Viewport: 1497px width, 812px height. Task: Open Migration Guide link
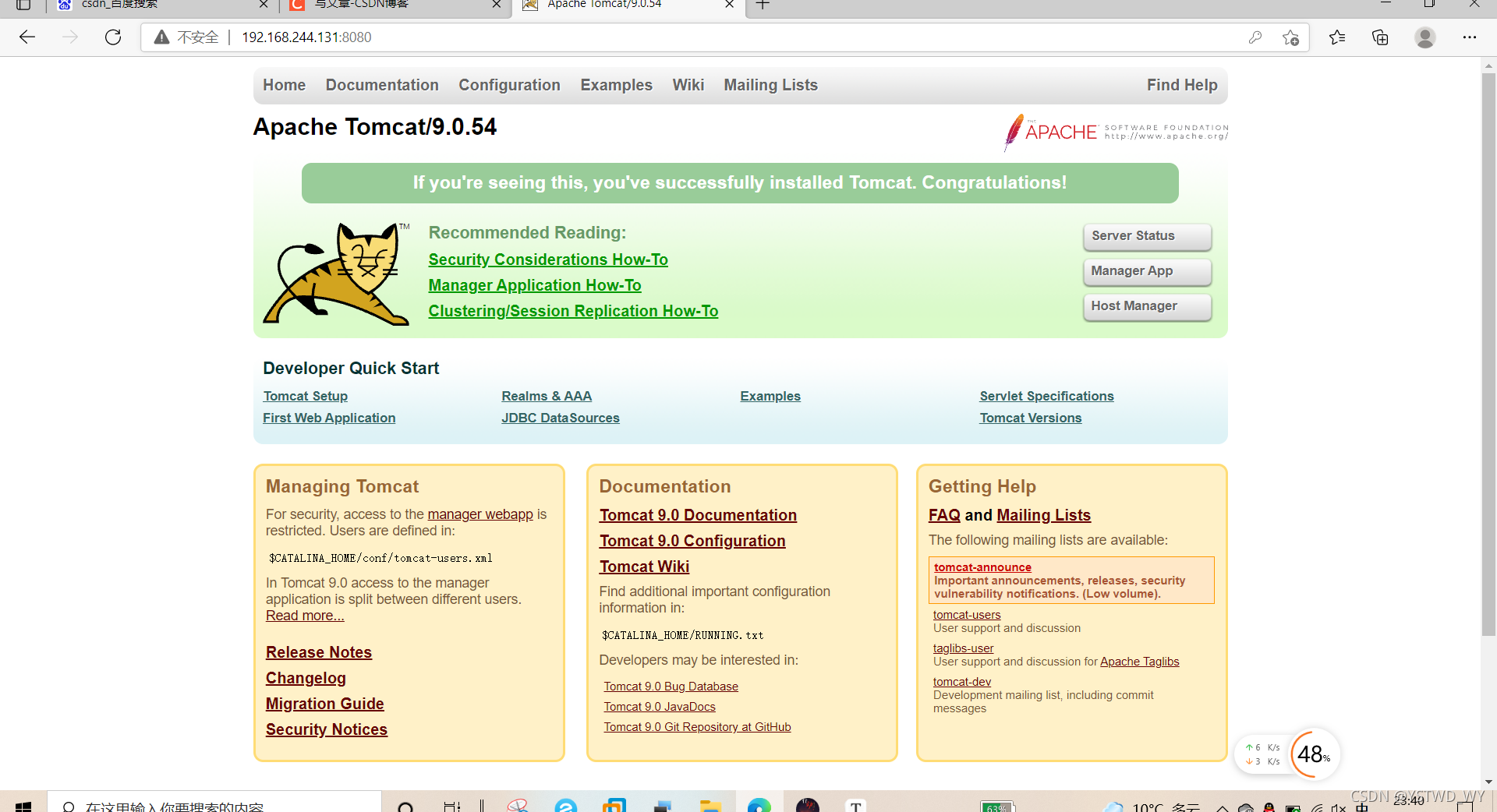coord(325,704)
